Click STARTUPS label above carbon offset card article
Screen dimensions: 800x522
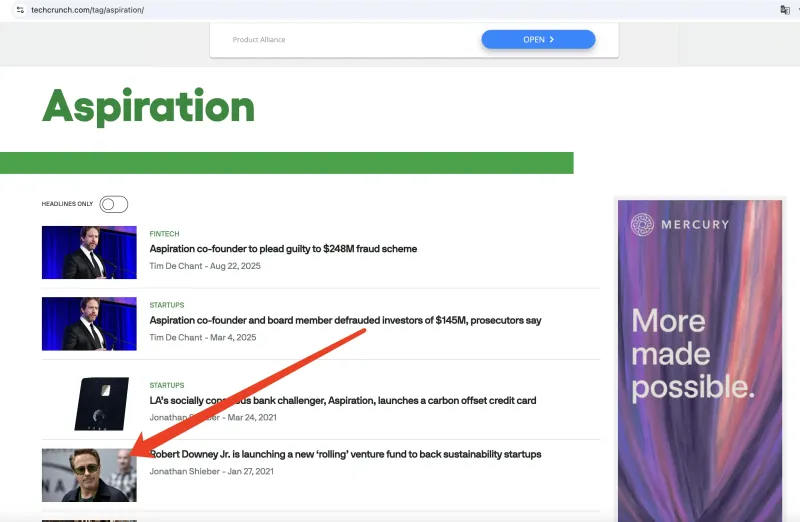pos(167,385)
